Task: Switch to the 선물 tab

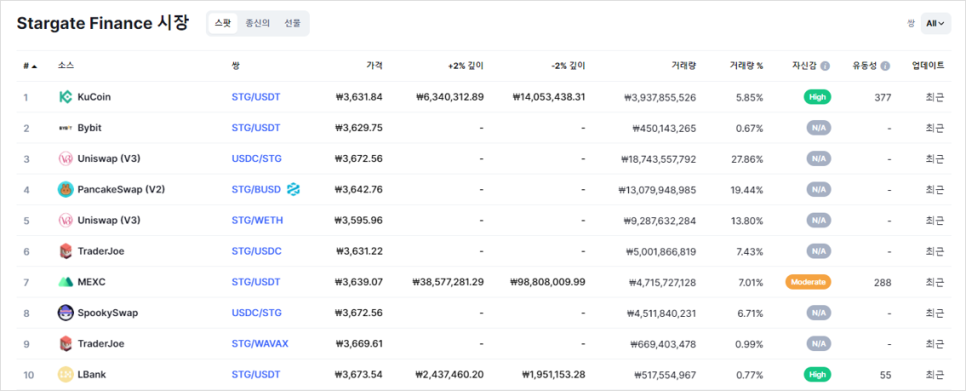Action: pyautogui.click(x=293, y=23)
